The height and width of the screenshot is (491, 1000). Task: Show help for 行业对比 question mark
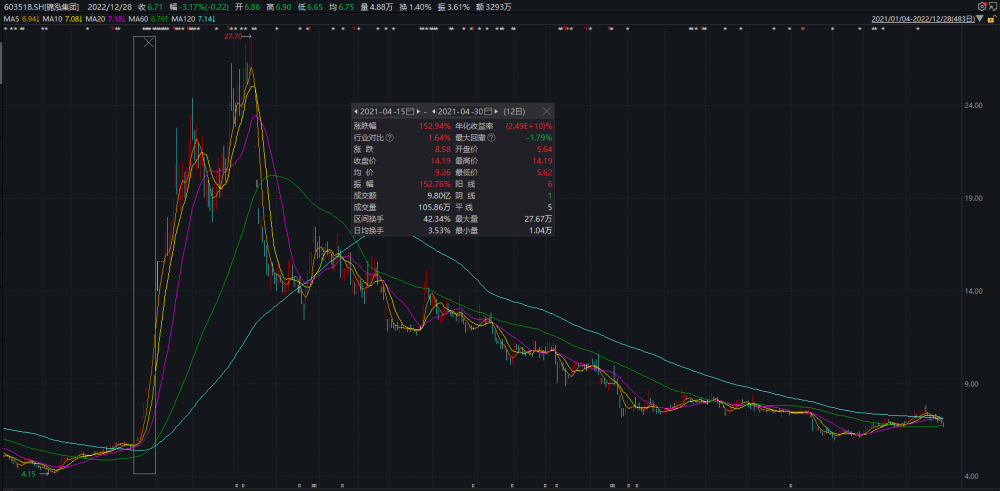[x=390, y=137]
